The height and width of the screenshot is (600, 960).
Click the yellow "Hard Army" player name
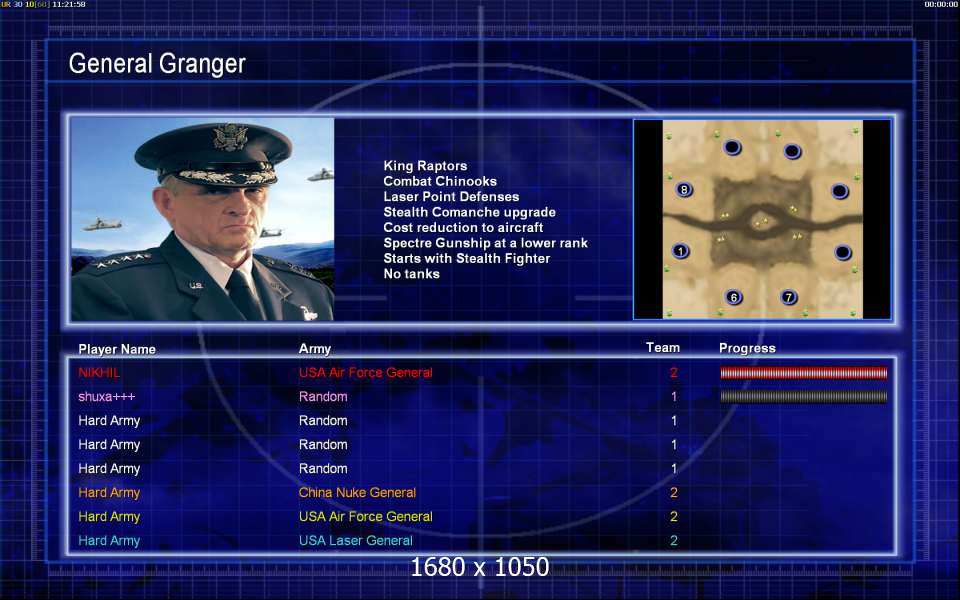coord(109,517)
